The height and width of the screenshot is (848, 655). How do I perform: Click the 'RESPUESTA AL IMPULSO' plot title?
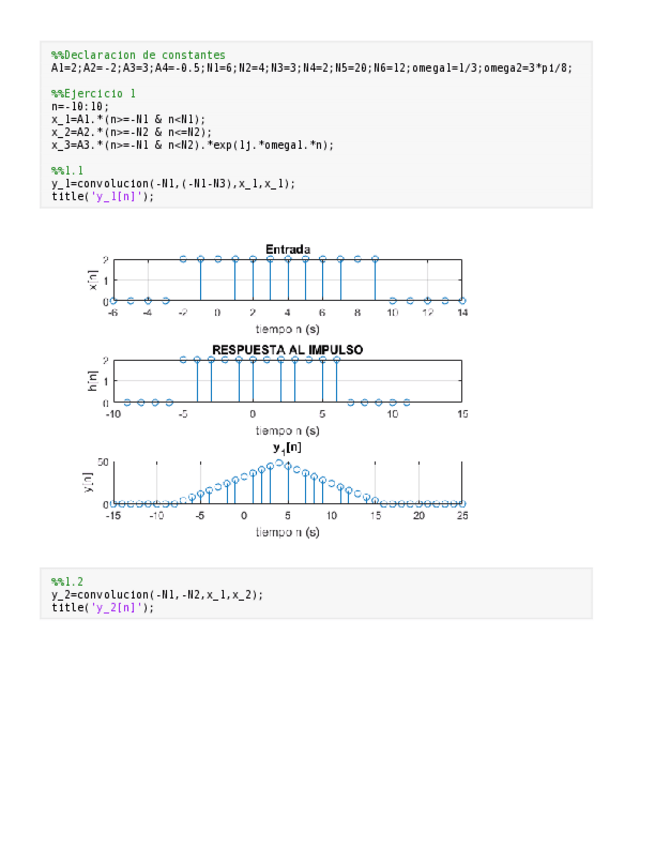click(287, 350)
